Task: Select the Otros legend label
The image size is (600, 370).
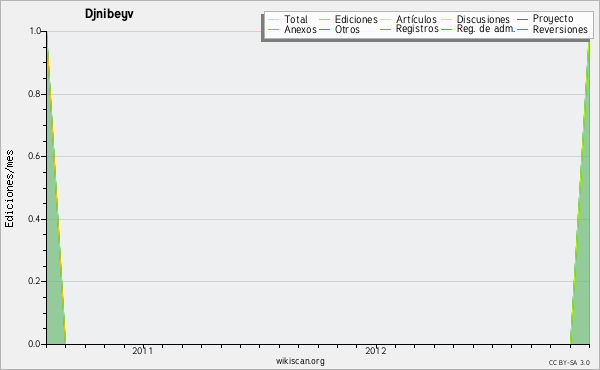Action: tap(347, 29)
